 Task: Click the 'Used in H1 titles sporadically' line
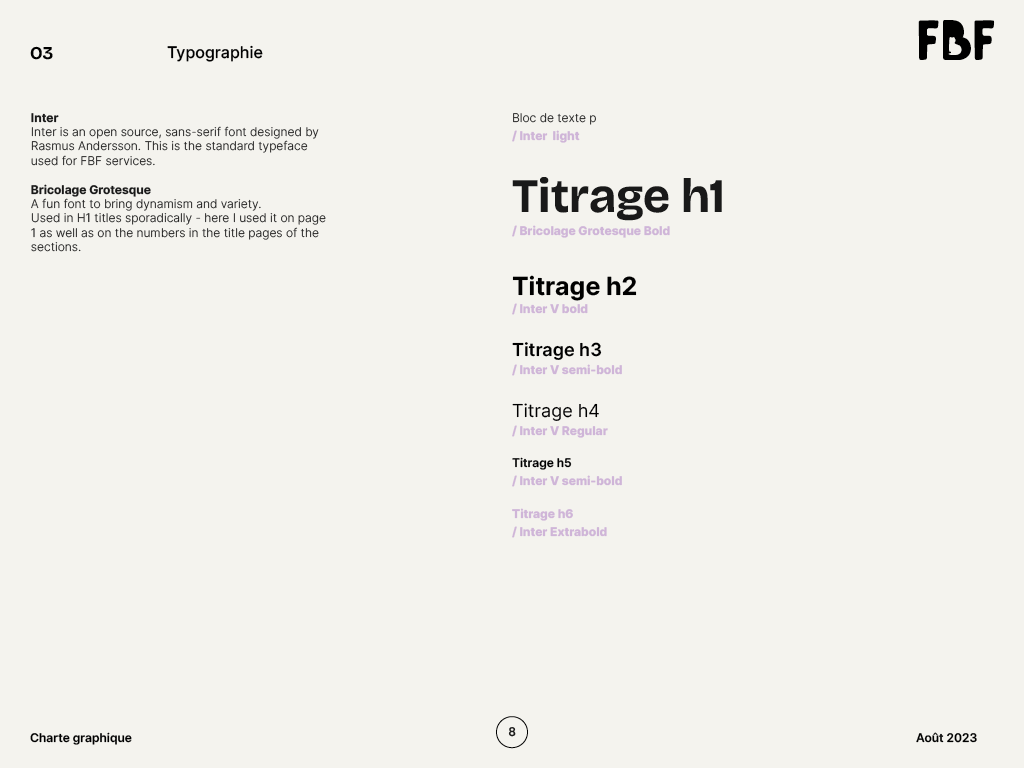[178, 218]
